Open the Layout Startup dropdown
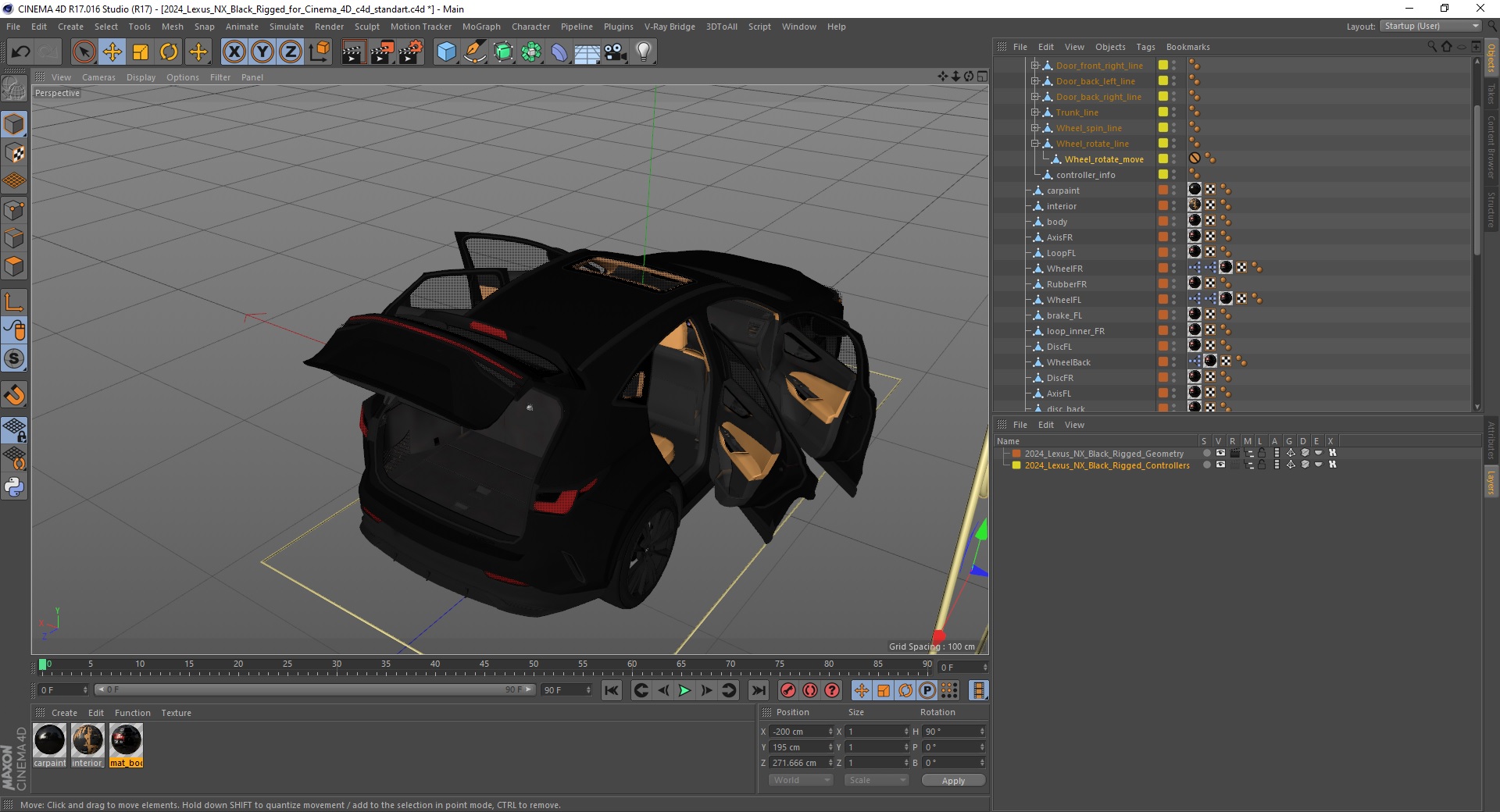This screenshot has height=812, width=1500. pos(1430,27)
